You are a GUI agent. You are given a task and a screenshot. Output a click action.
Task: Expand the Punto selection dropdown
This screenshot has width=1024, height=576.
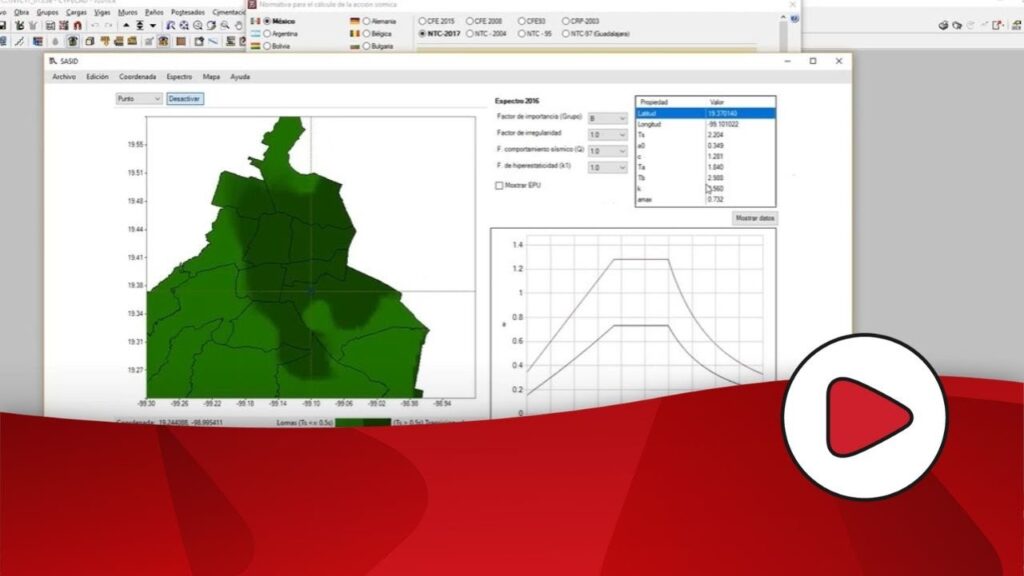(x=139, y=99)
